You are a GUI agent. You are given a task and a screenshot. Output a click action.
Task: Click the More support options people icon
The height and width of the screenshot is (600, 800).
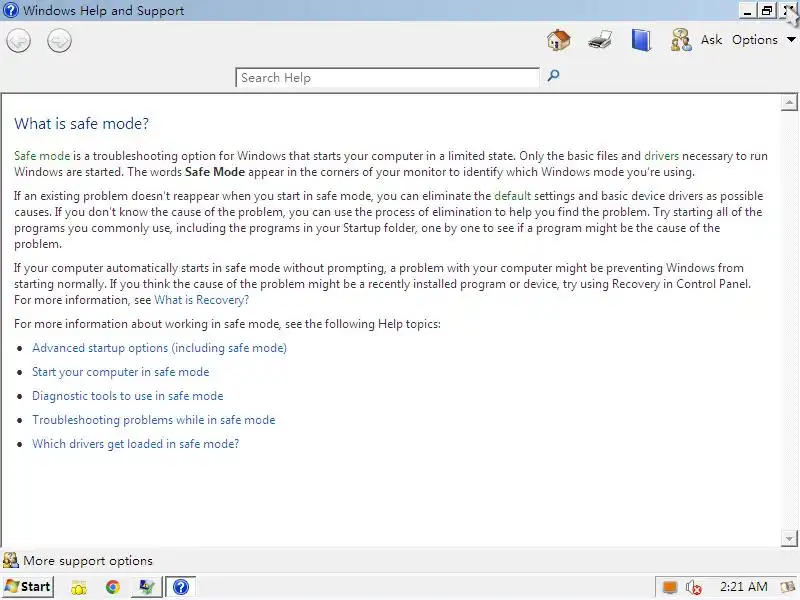[x=11, y=560]
